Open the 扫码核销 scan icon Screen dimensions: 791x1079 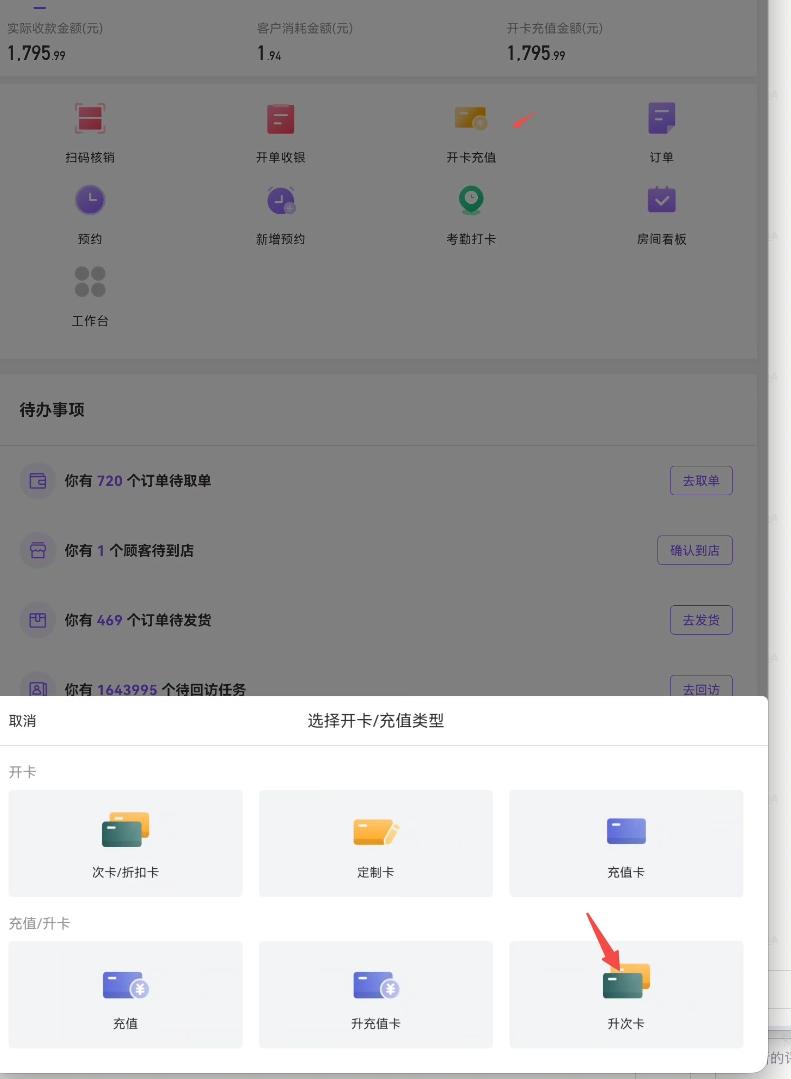[89, 118]
